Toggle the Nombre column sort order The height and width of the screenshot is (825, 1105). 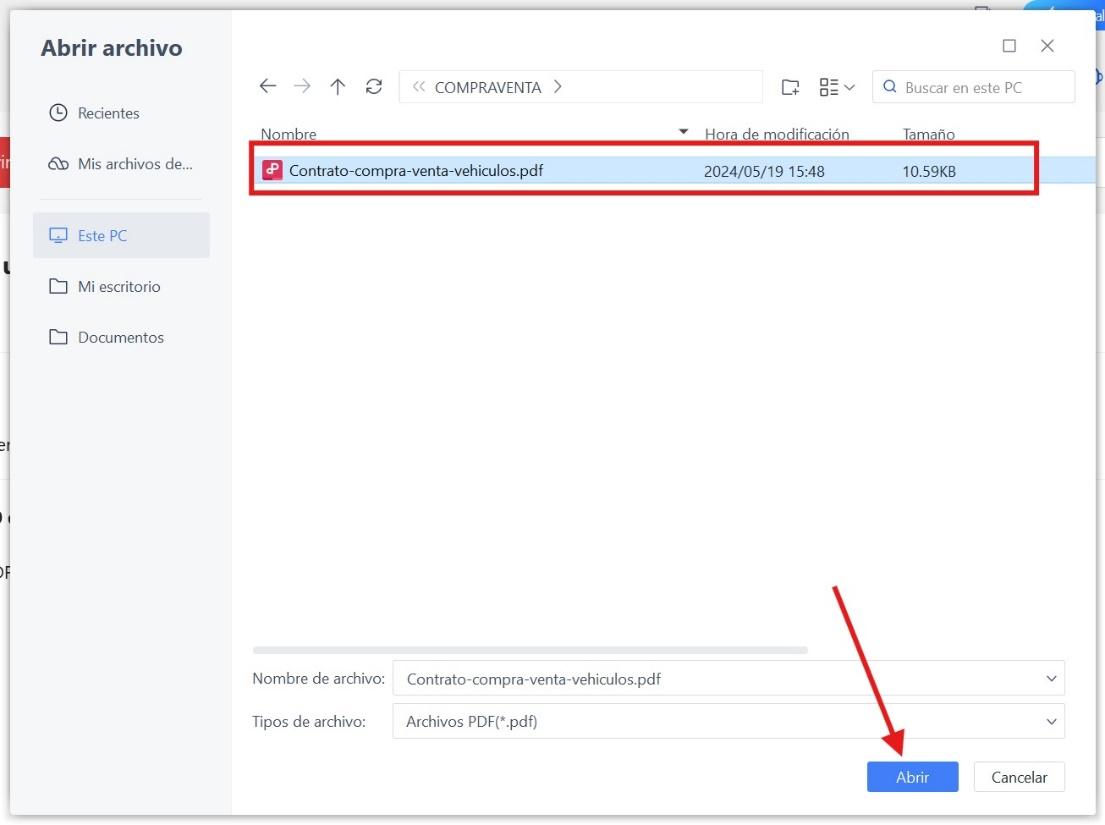pyautogui.click(x=683, y=131)
